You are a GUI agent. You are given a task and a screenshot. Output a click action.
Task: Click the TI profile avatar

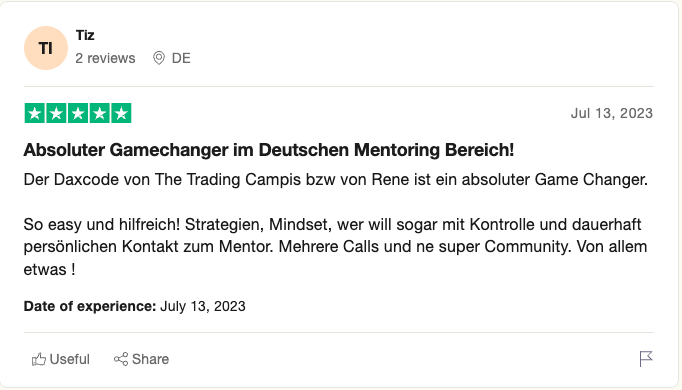point(46,48)
